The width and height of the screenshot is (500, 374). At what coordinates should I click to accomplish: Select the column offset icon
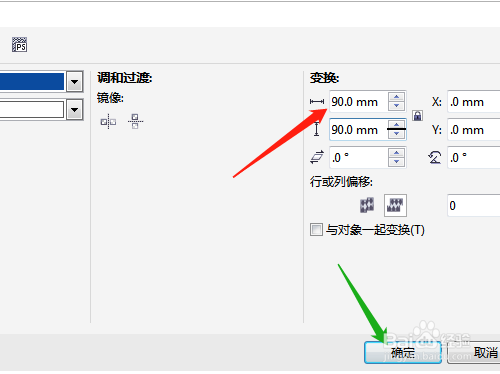pos(395,205)
